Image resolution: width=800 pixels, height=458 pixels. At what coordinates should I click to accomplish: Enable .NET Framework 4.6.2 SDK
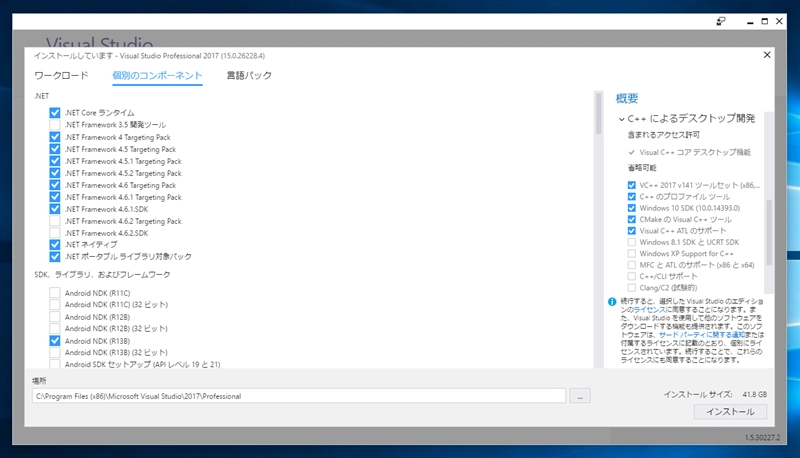click(55, 233)
